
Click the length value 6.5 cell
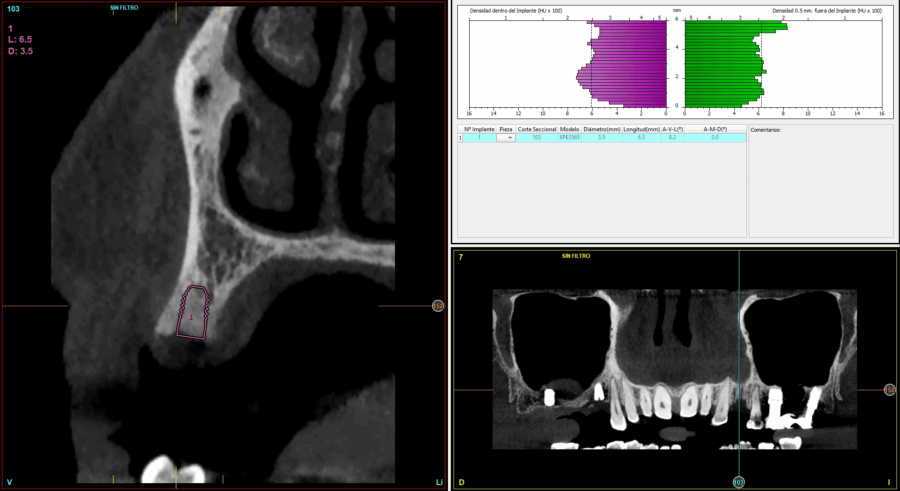(x=641, y=138)
